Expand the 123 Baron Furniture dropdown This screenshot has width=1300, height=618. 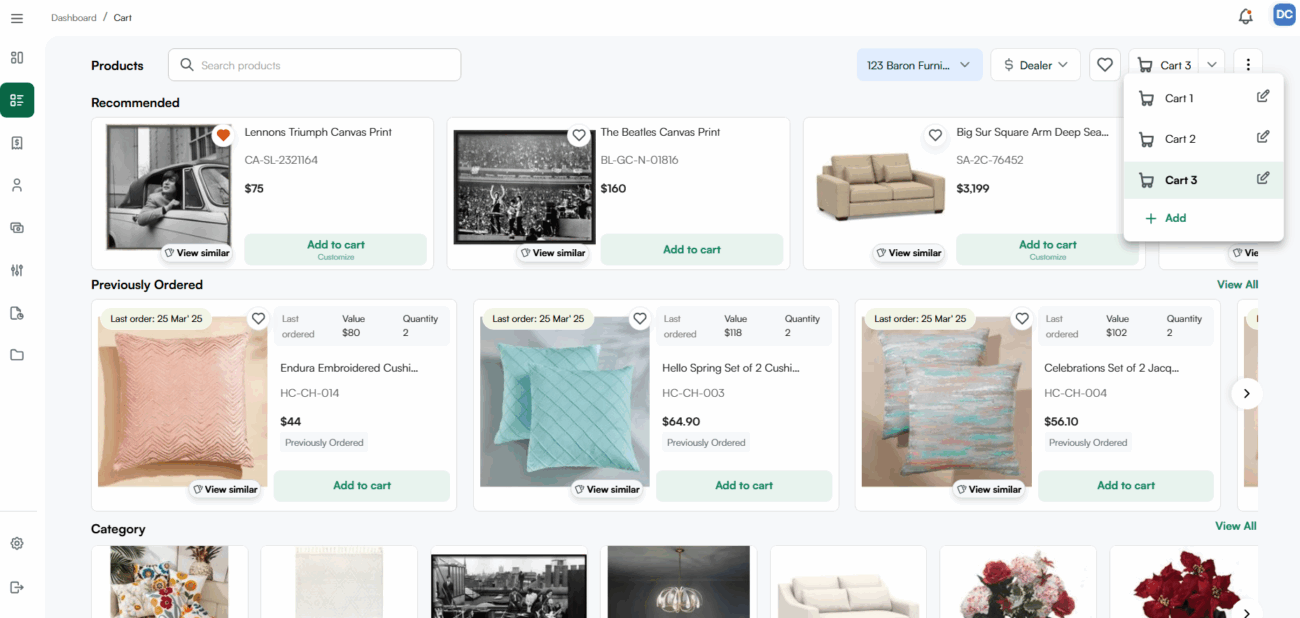919,65
